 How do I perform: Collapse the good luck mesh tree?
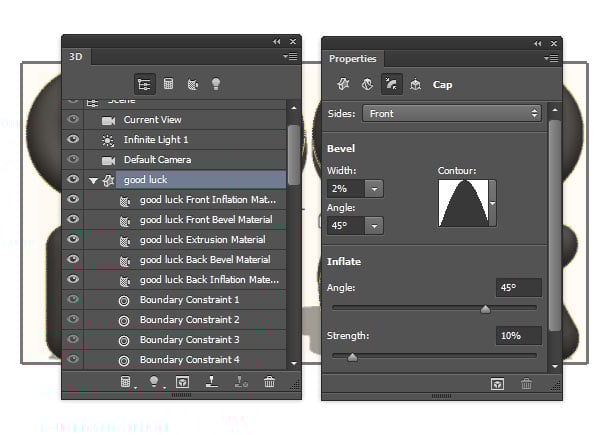click(93, 181)
